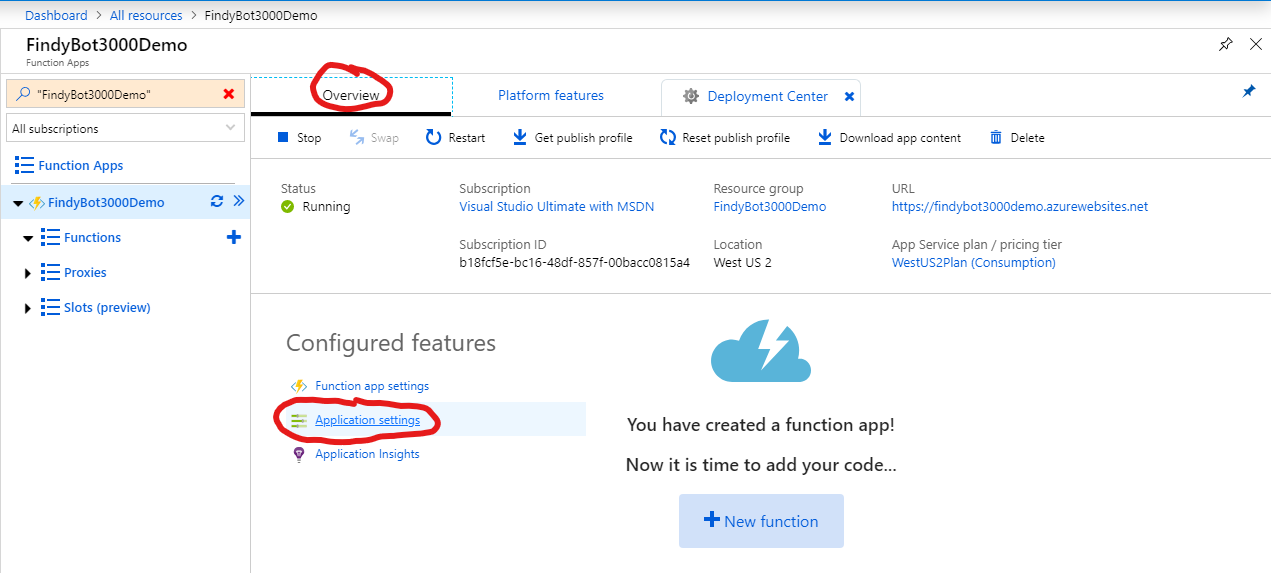Go to Dashboard breadcrumb
The image size is (1271, 573).
56,16
